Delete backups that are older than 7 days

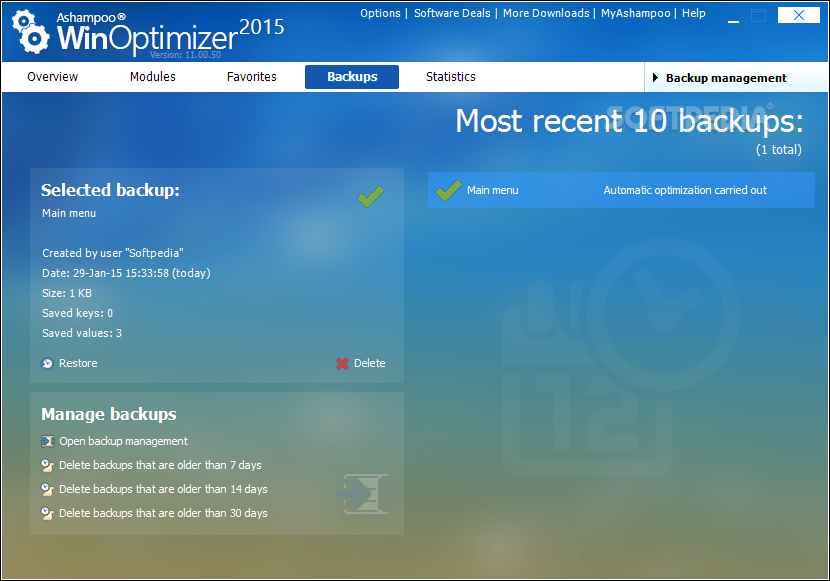click(x=160, y=465)
